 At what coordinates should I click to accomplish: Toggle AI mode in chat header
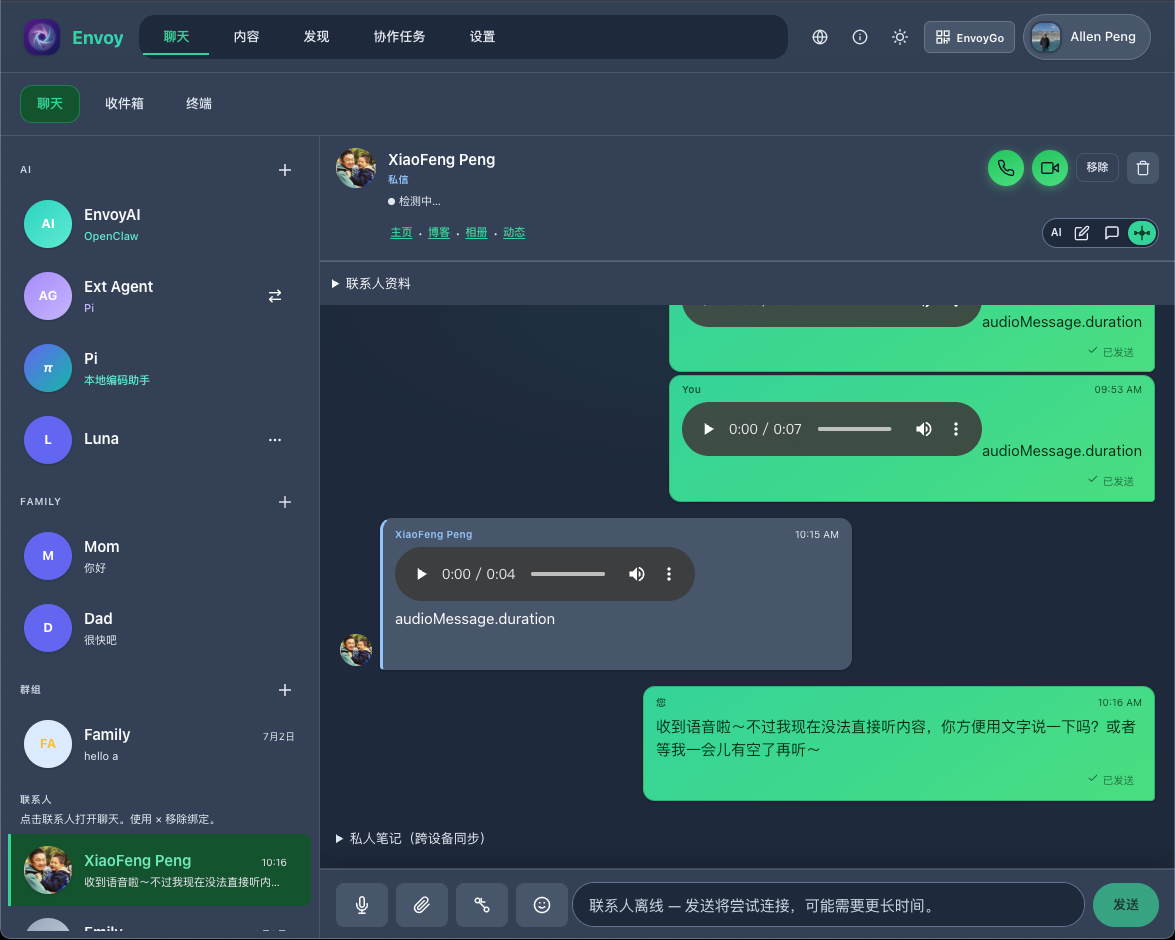click(x=1056, y=233)
